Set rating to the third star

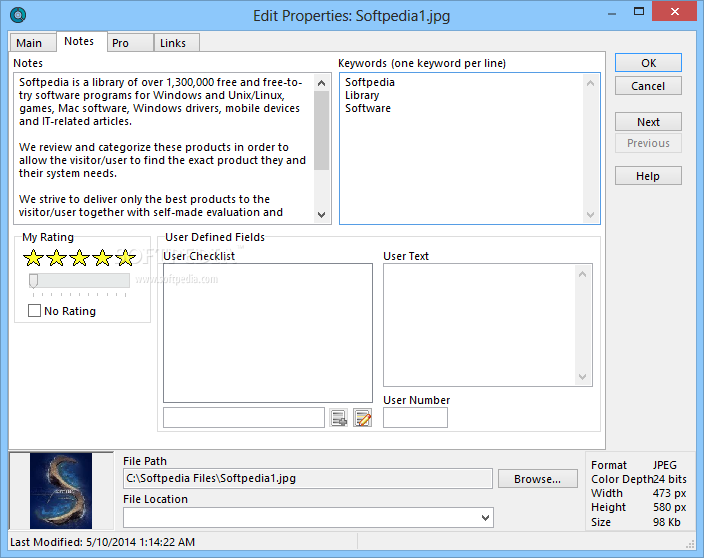pyautogui.click(x=79, y=258)
